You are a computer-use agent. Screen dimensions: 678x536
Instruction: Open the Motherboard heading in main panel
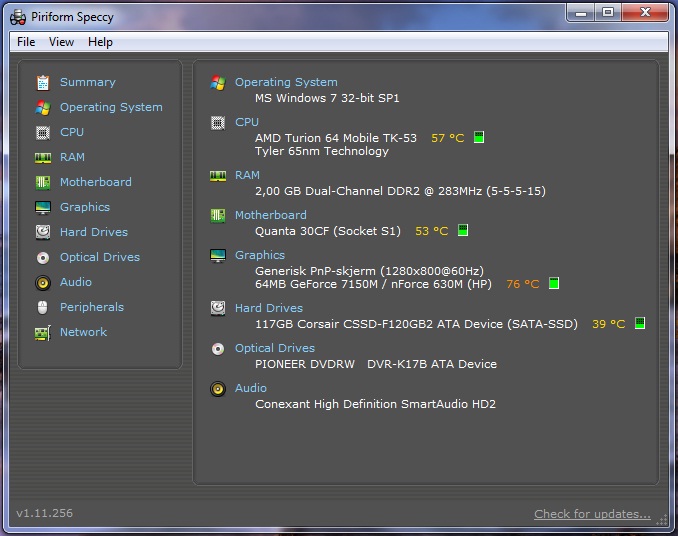pyautogui.click(x=271, y=215)
